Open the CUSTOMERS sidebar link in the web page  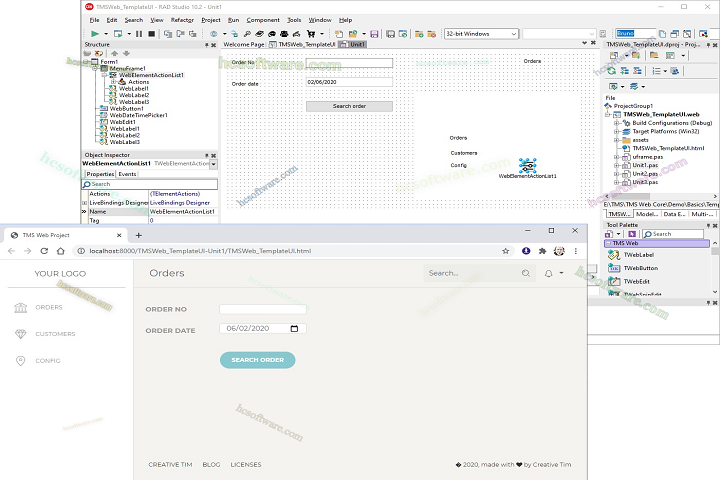coord(55,334)
